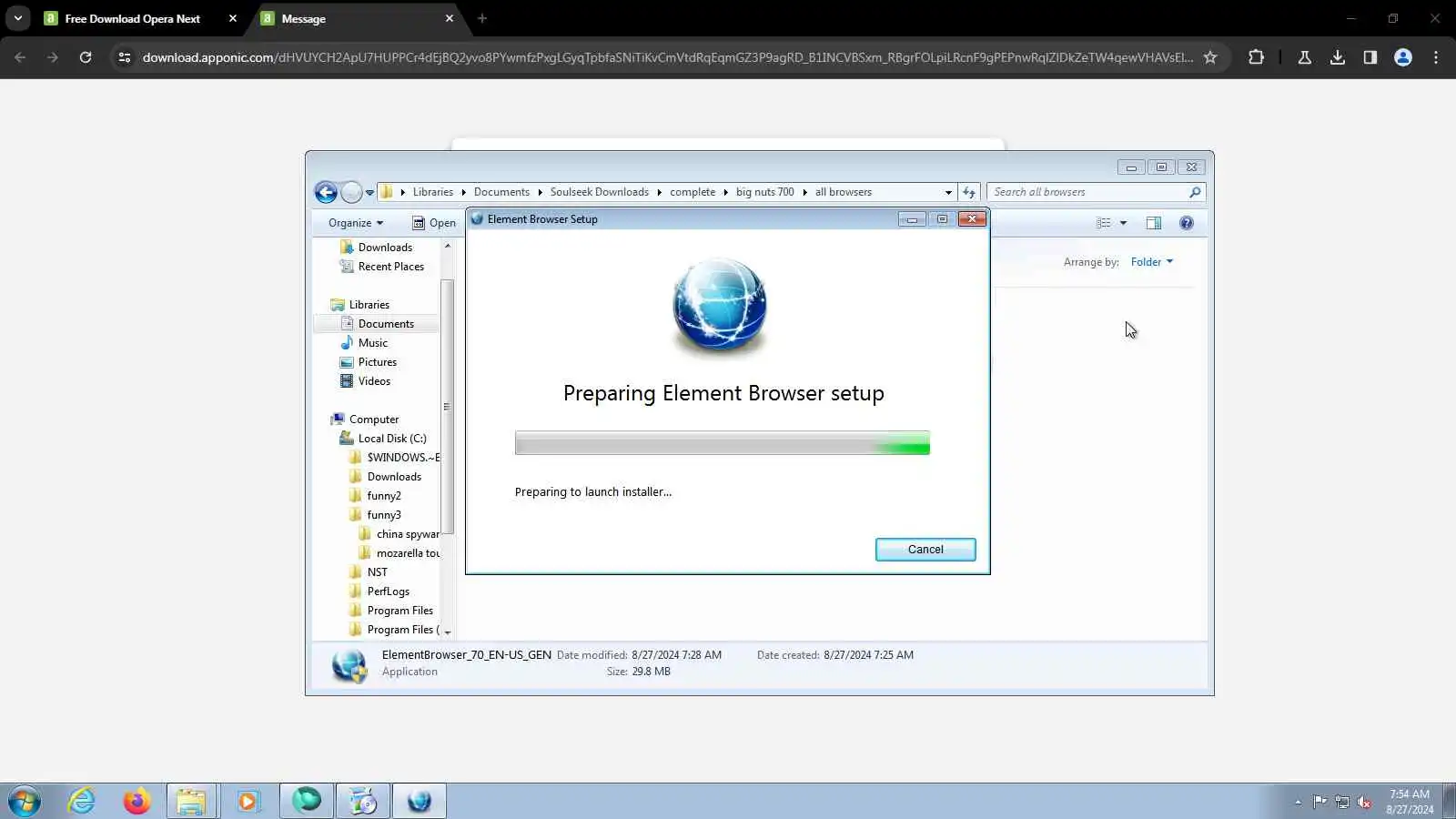Open Chrome profile avatar
The height and width of the screenshot is (819, 1456).
tap(1403, 57)
